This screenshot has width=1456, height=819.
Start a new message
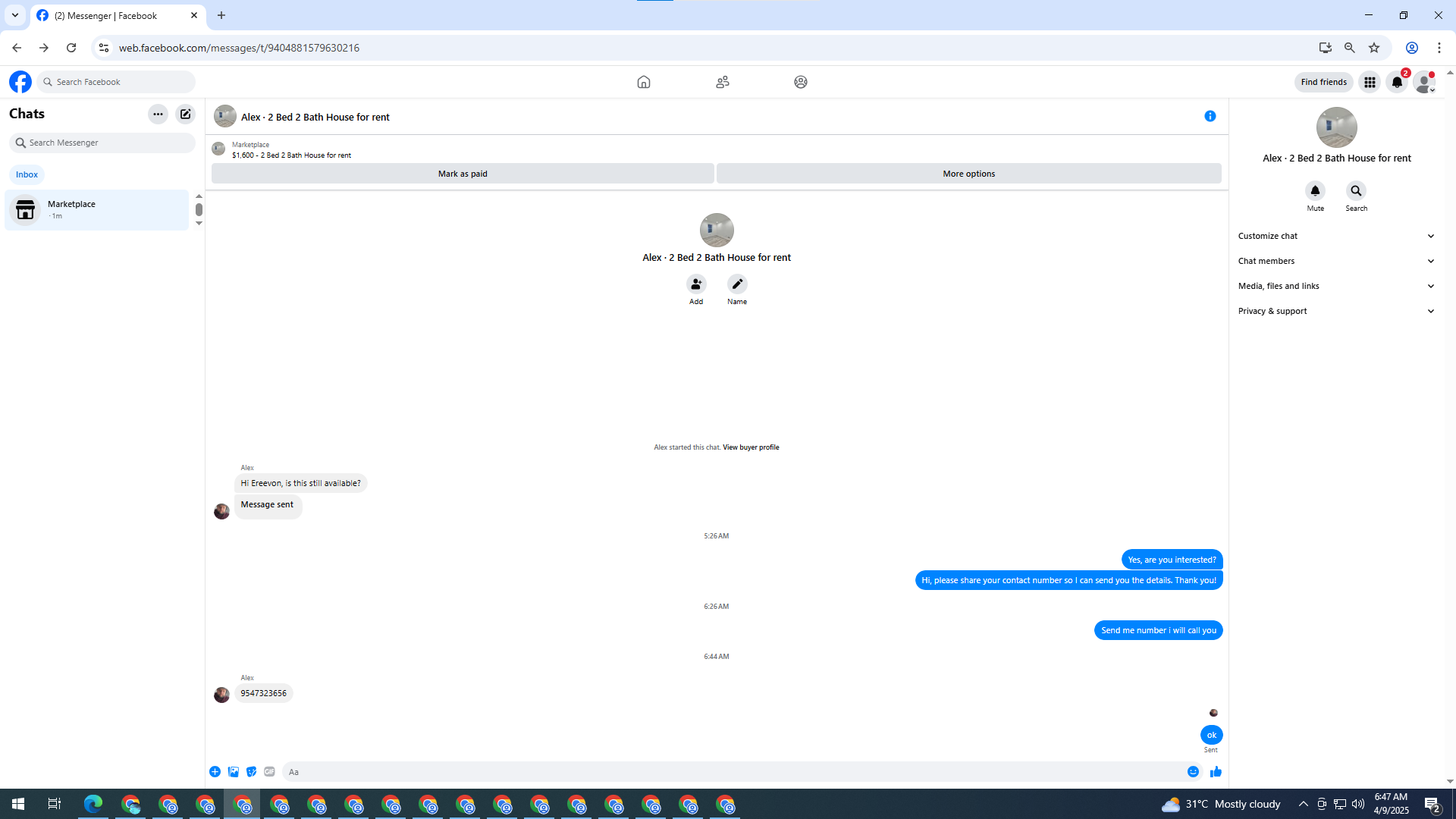coord(186,115)
